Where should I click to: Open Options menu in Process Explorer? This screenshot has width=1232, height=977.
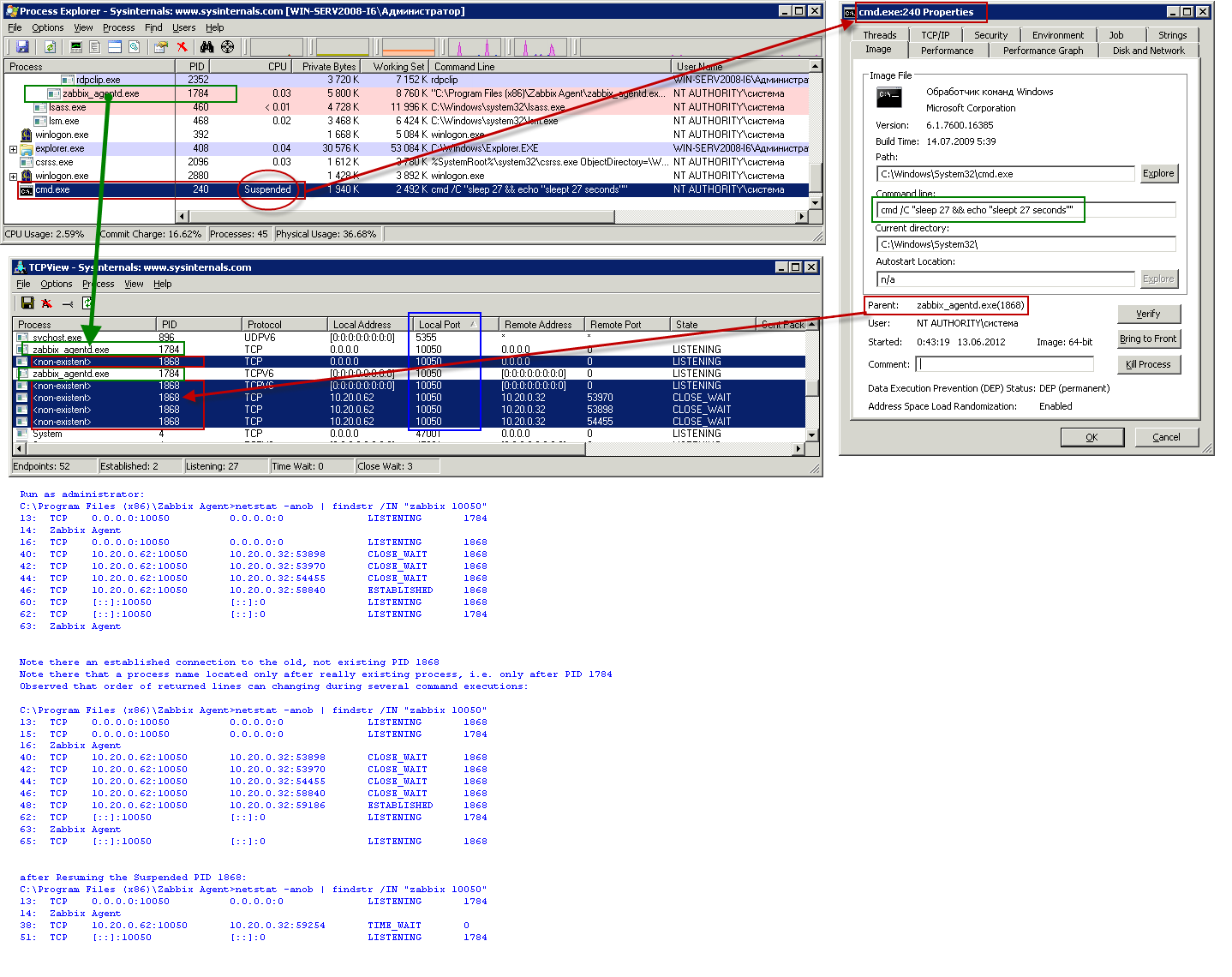pyautogui.click(x=48, y=27)
